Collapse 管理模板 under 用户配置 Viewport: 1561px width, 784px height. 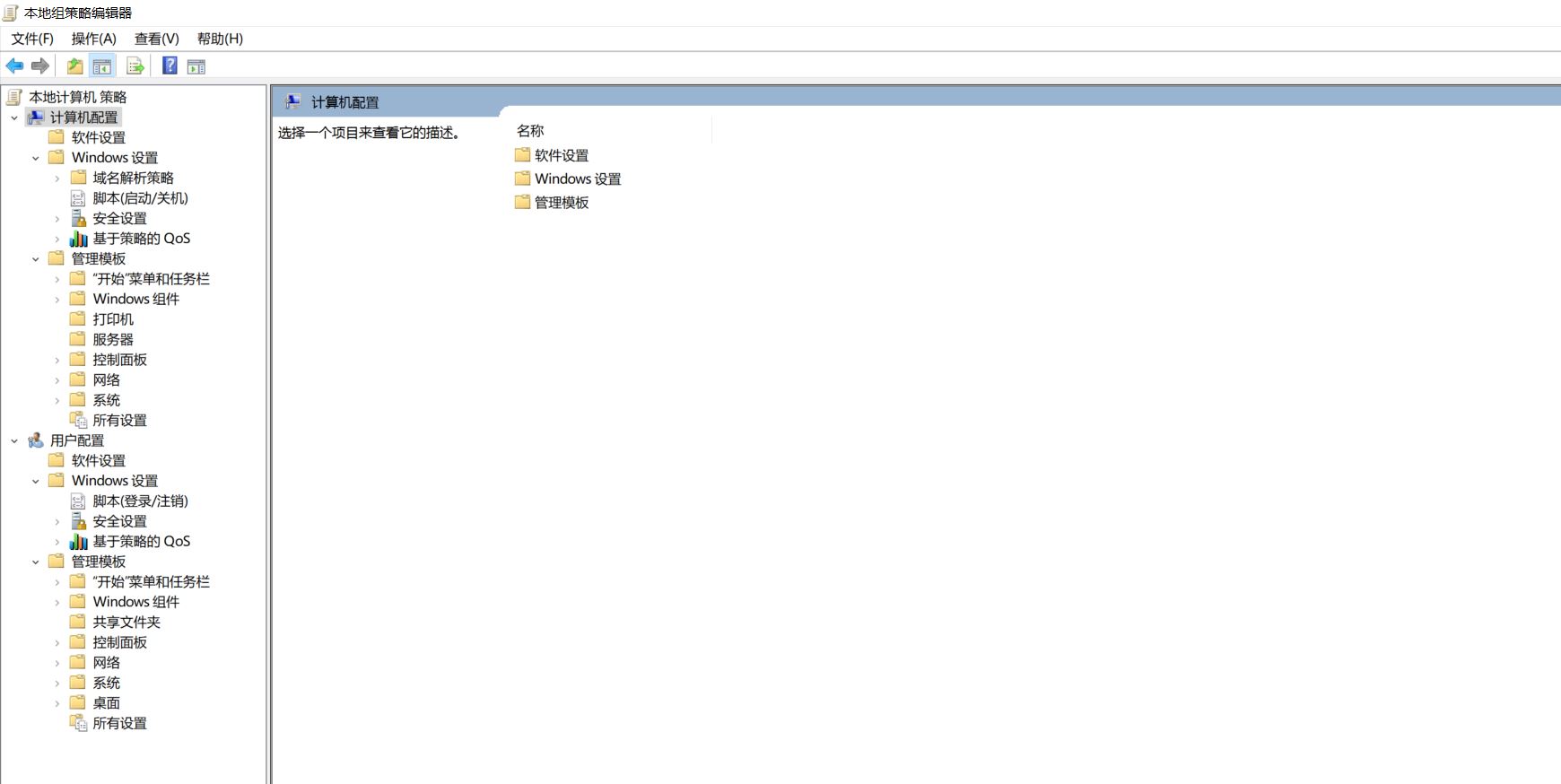tap(36, 562)
